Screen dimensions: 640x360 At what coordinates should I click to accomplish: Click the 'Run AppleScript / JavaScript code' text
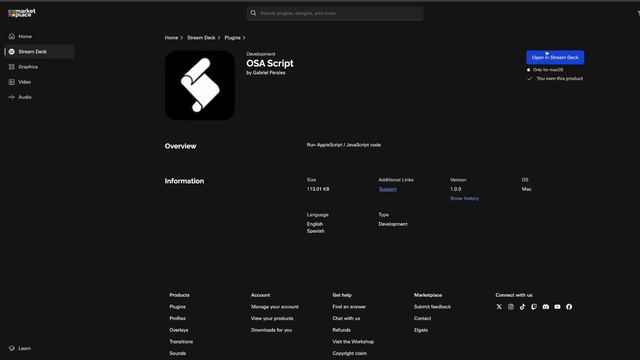(344, 145)
